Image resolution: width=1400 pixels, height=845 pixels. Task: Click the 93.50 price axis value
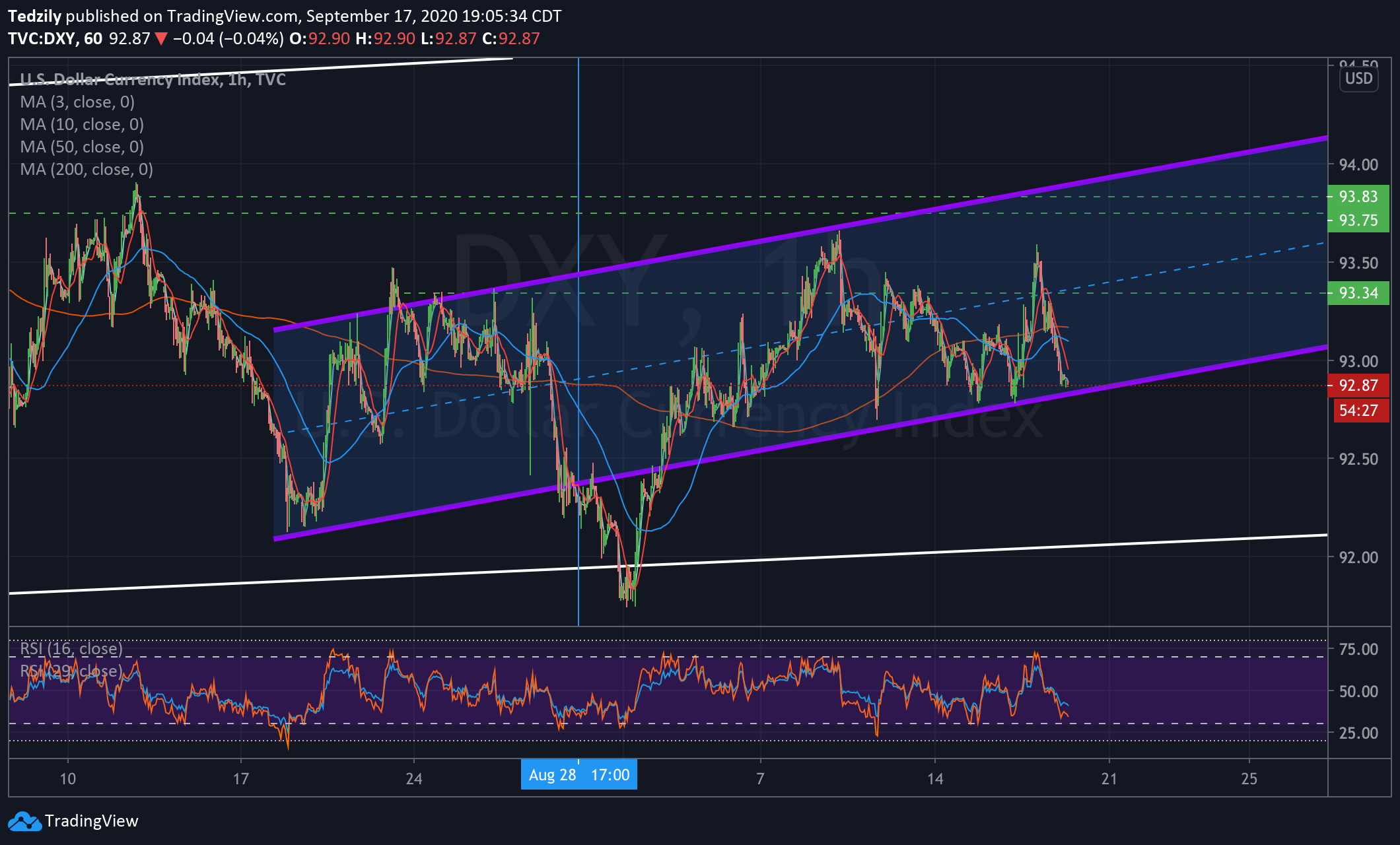(x=1358, y=263)
